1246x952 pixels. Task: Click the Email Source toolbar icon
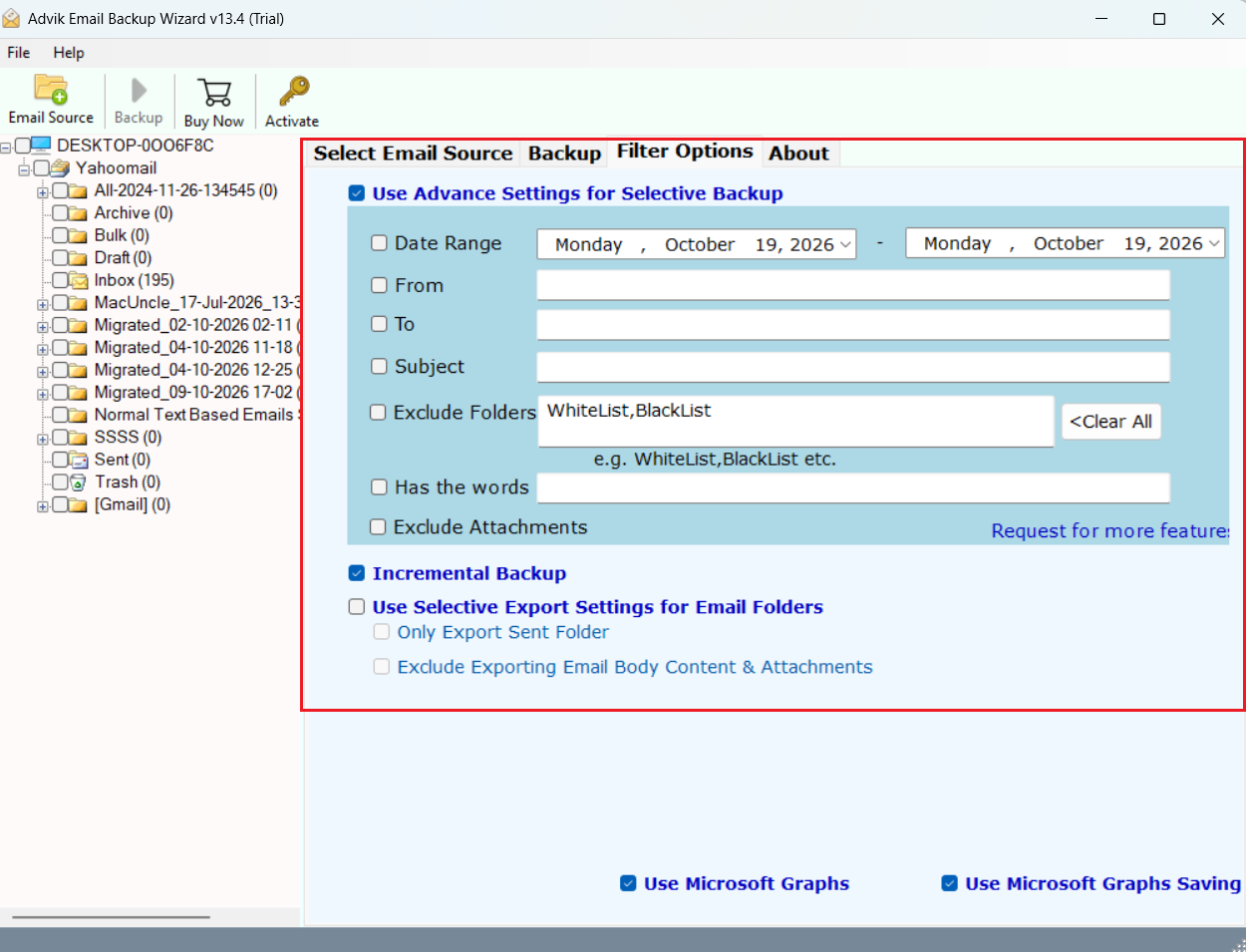[x=51, y=89]
